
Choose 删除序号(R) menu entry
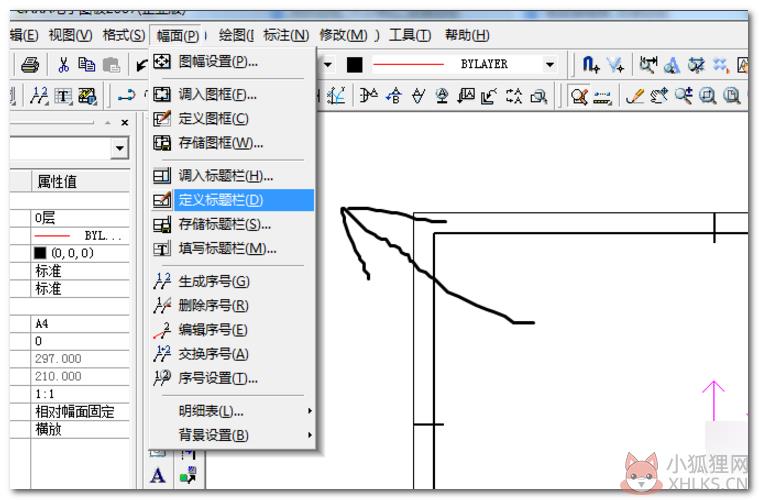[233, 305]
